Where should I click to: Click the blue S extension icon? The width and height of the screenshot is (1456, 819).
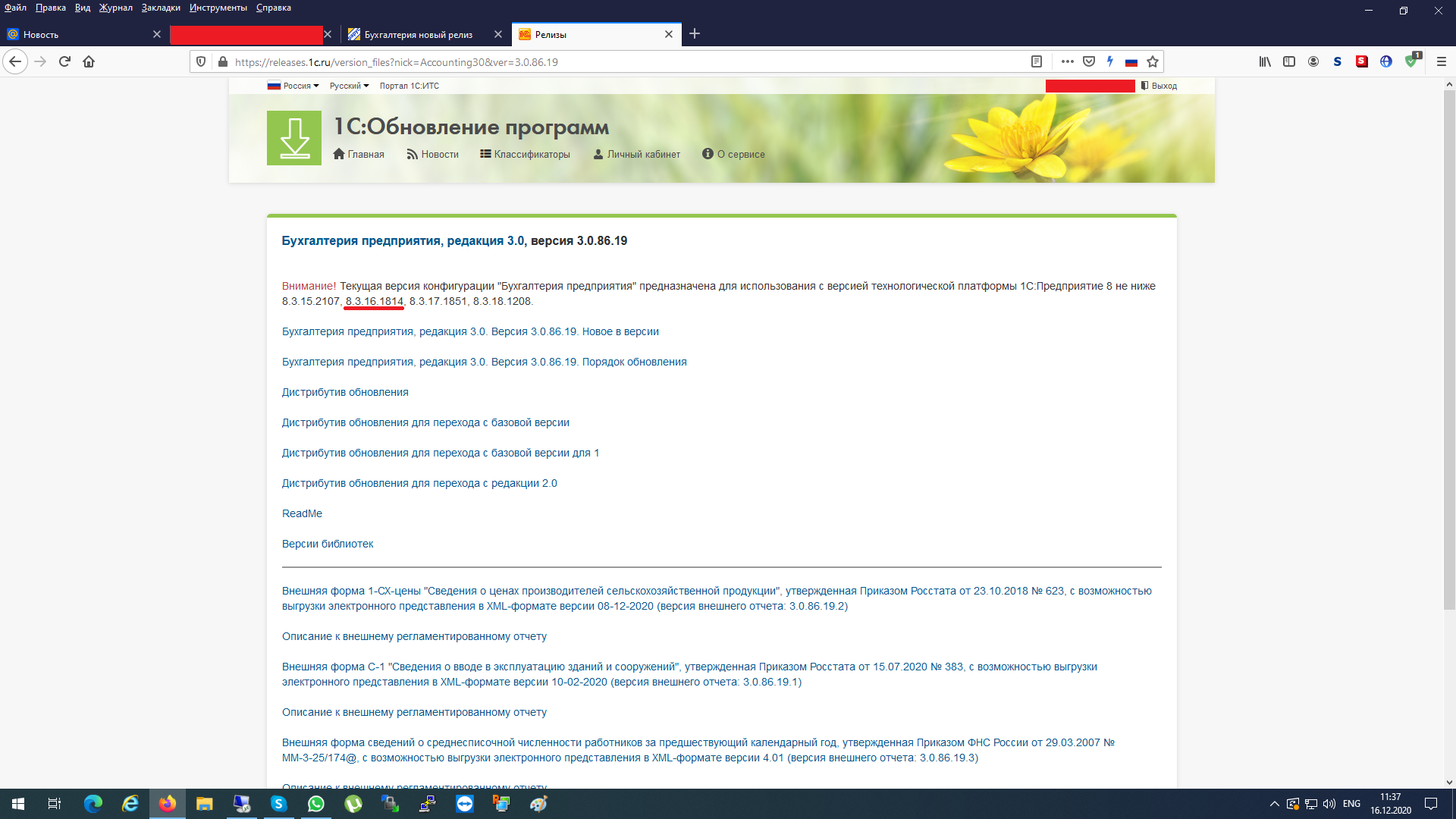1338,61
